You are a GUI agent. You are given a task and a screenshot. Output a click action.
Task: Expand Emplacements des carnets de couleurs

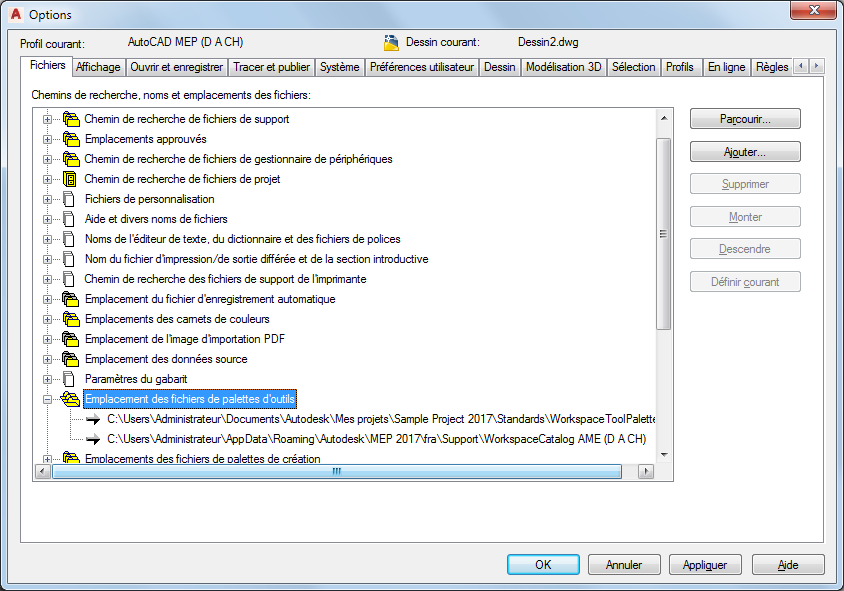click(x=47, y=319)
